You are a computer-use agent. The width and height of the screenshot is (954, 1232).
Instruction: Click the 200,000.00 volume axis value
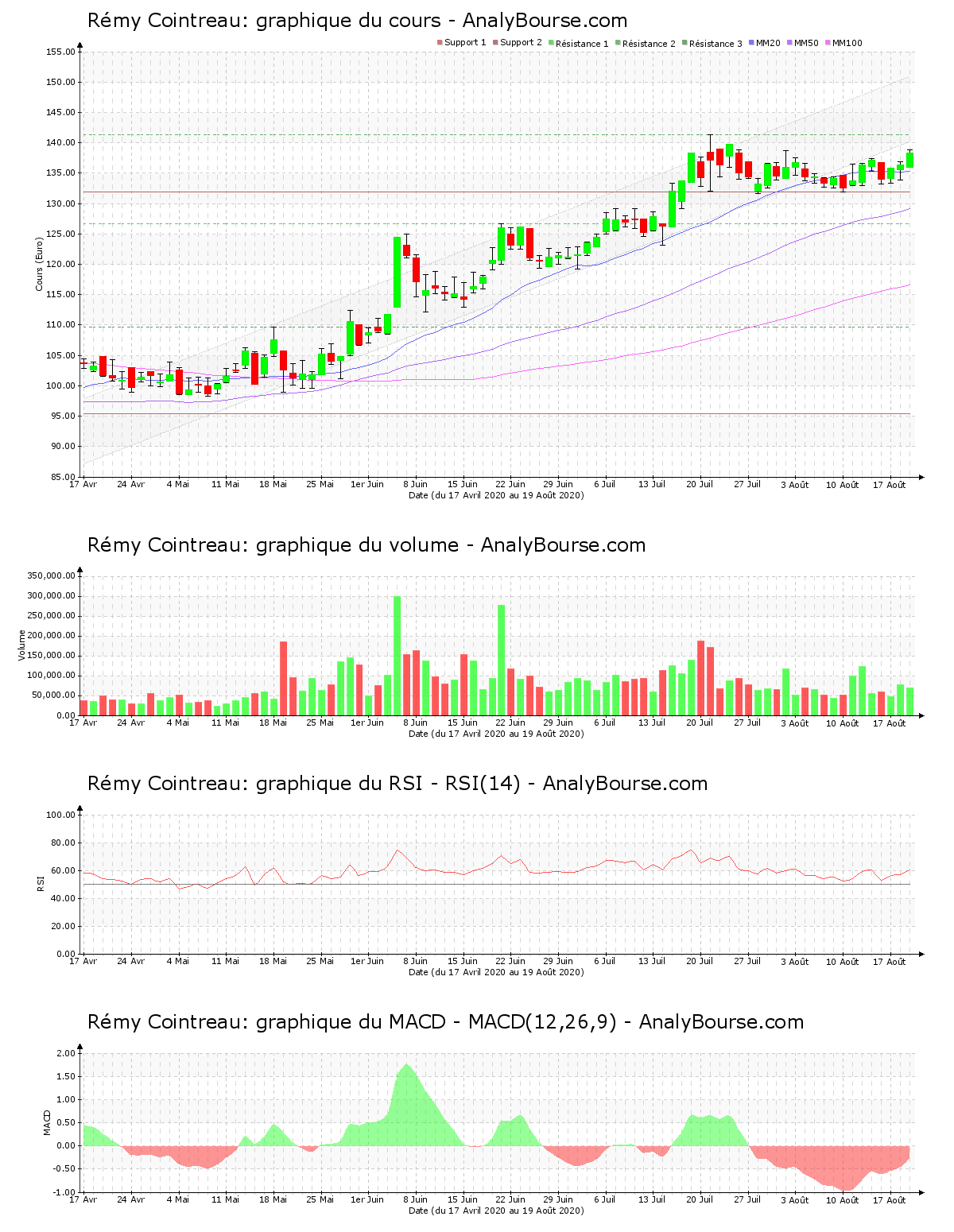[x=52, y=636]
